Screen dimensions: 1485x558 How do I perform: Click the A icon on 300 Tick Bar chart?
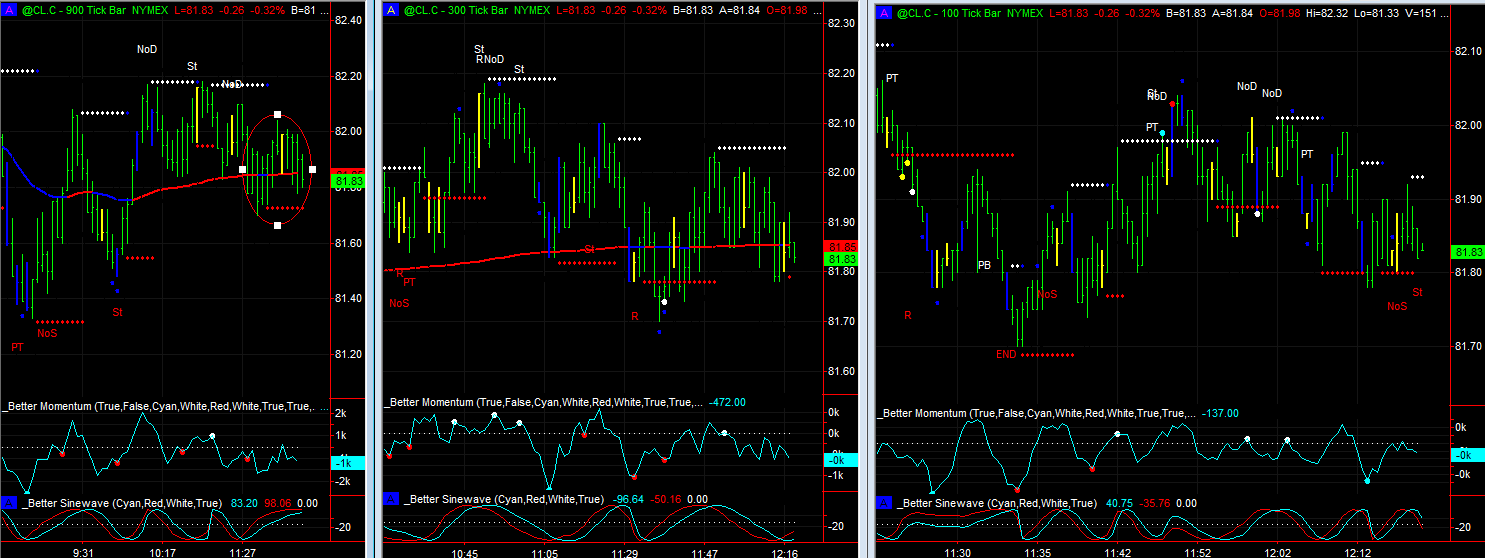(392, 9)
